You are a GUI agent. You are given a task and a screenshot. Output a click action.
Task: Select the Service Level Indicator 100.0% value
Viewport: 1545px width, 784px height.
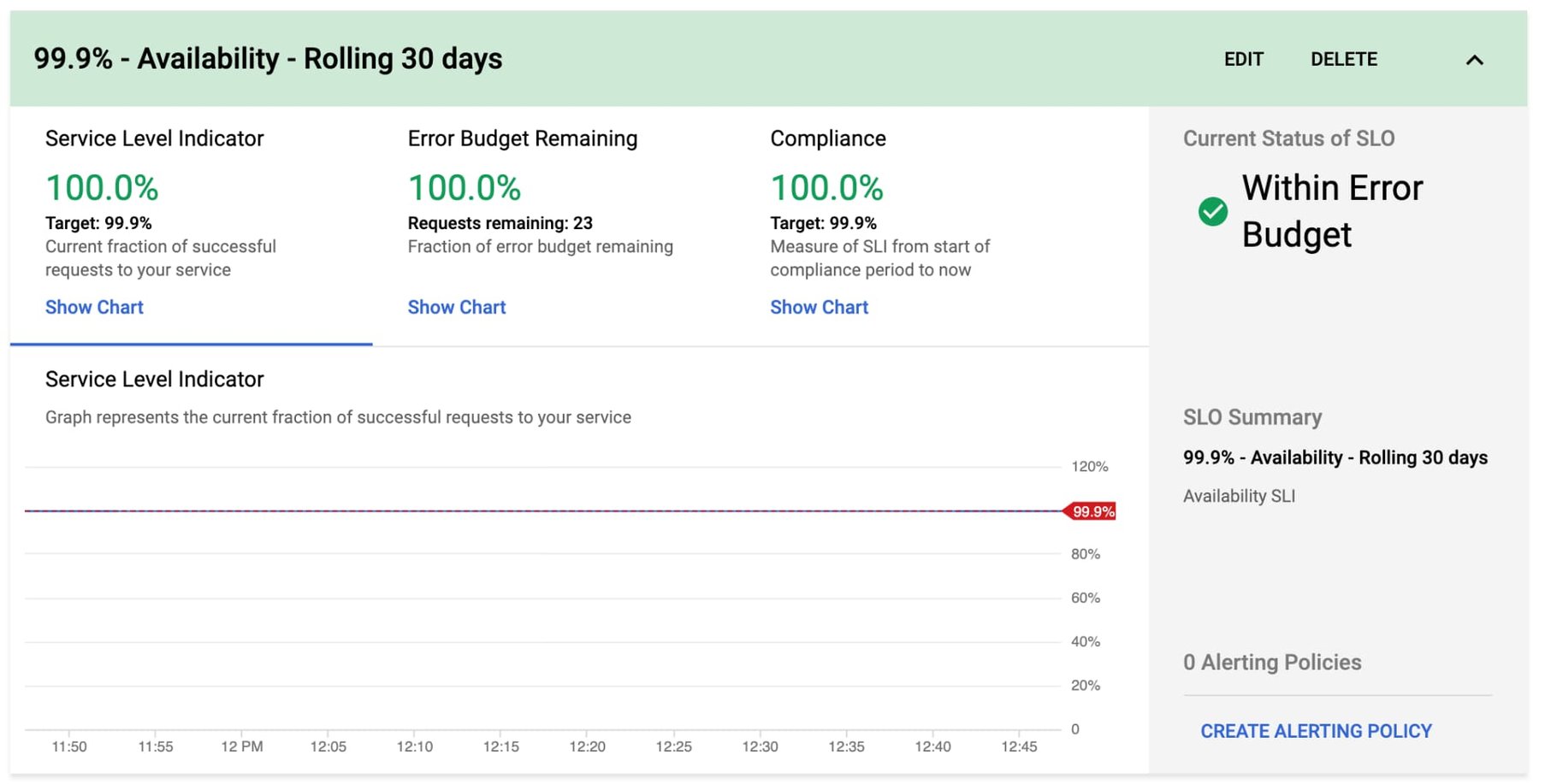[x=102, y=187]
